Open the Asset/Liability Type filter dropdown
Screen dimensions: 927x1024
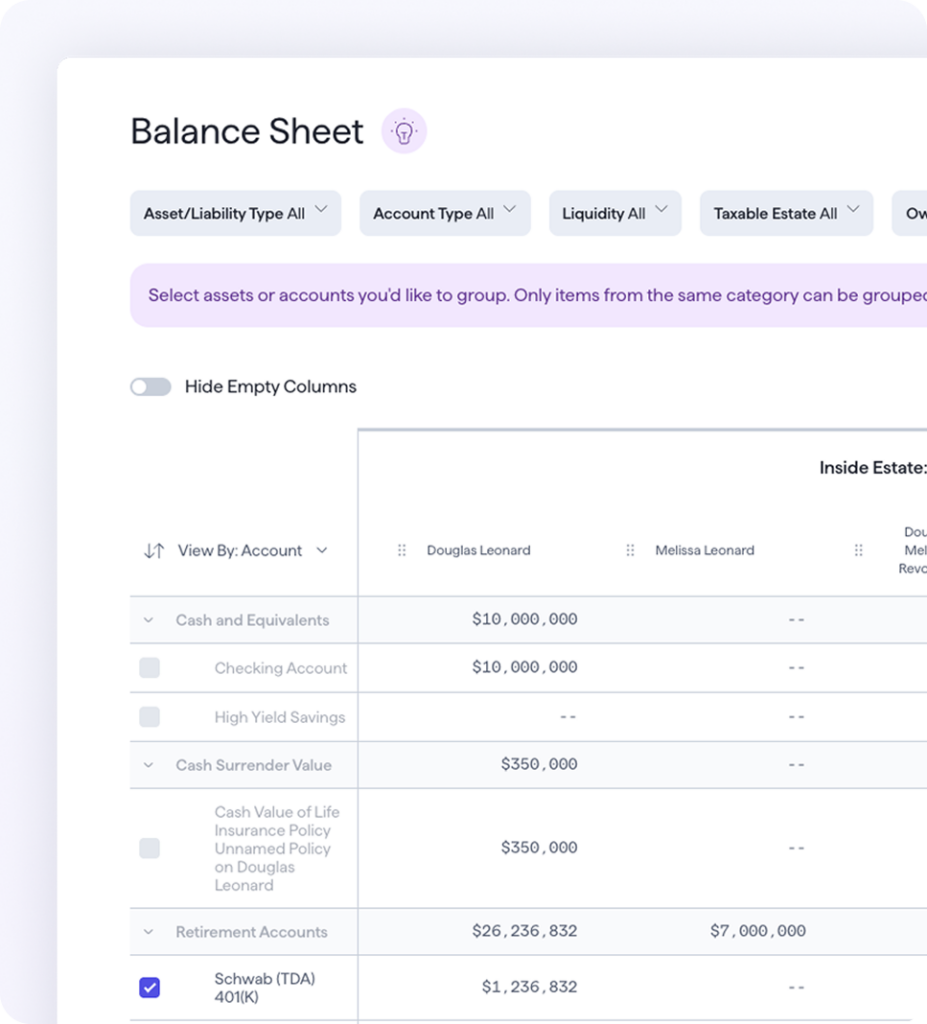[235, 213]
